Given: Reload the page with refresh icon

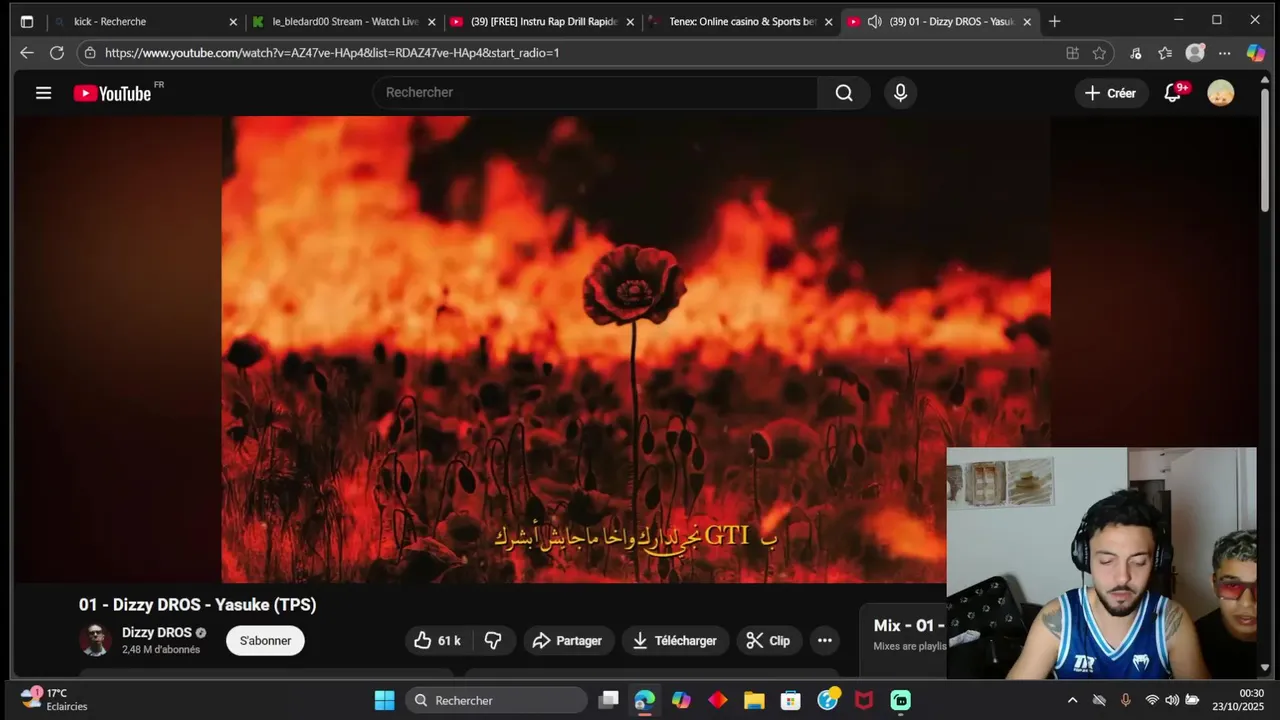Looking at the screenshot, I should click(x=57, y=53).
